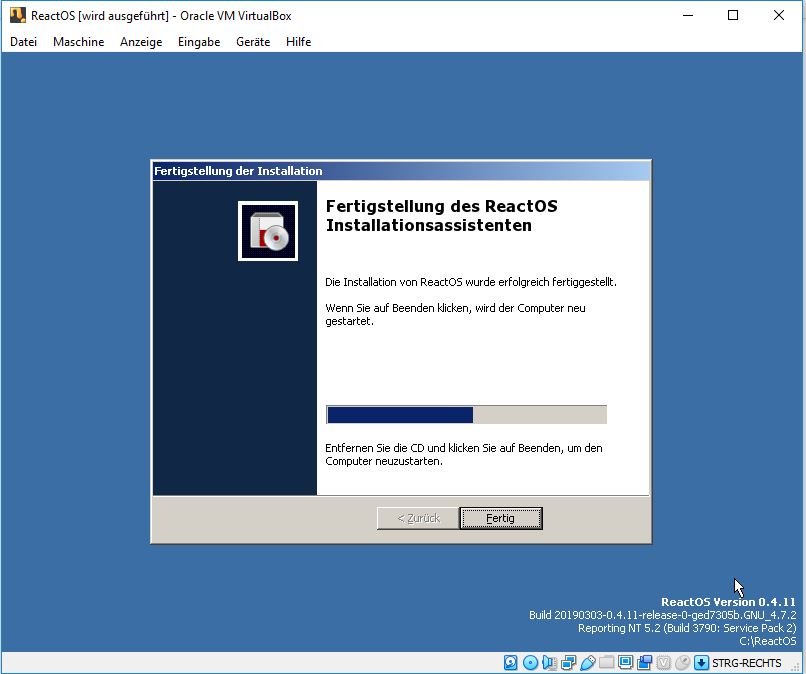Click the virtualization V processor status icon
Screen dimensions: 806x674
tap(664, 663)
